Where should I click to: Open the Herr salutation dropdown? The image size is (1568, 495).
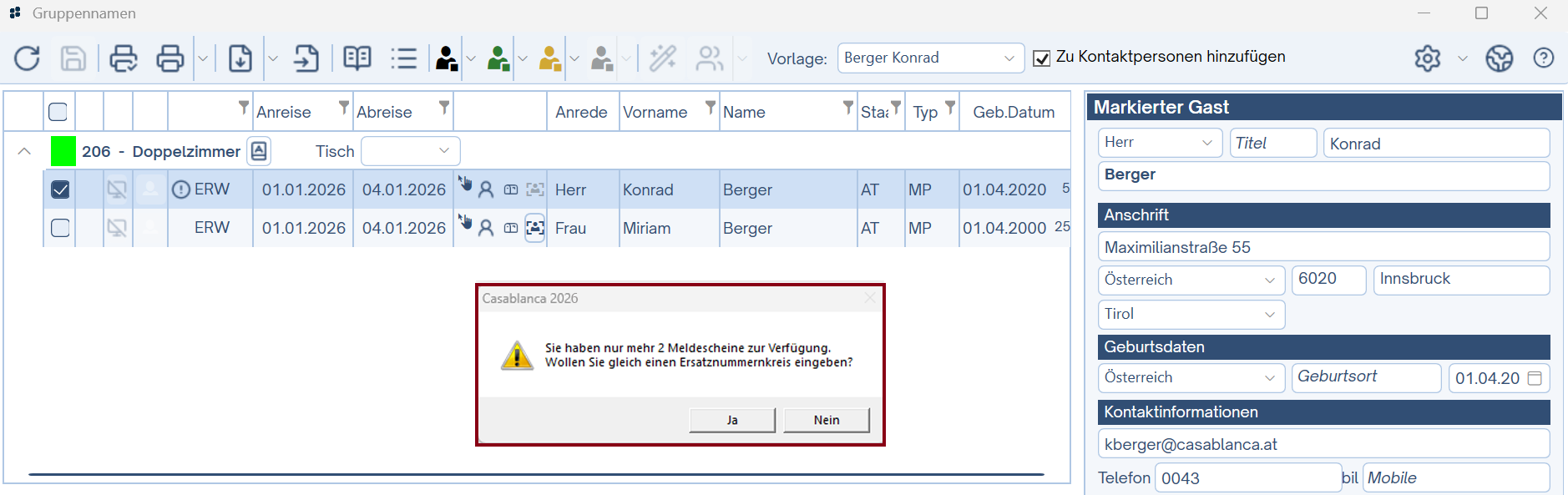coord(1160,143)
